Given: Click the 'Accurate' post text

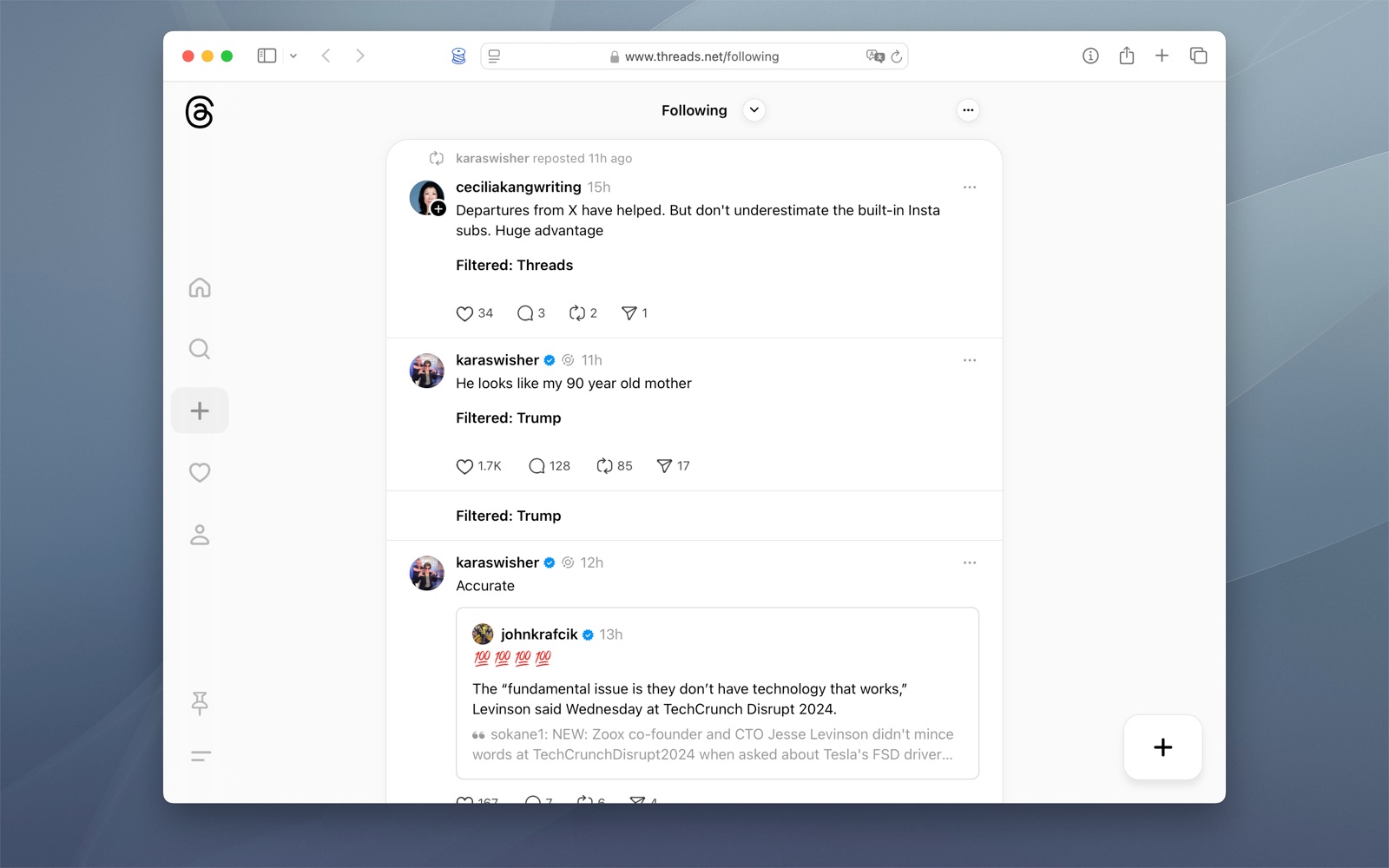Looking at the screenshot, I should (485, 586).
